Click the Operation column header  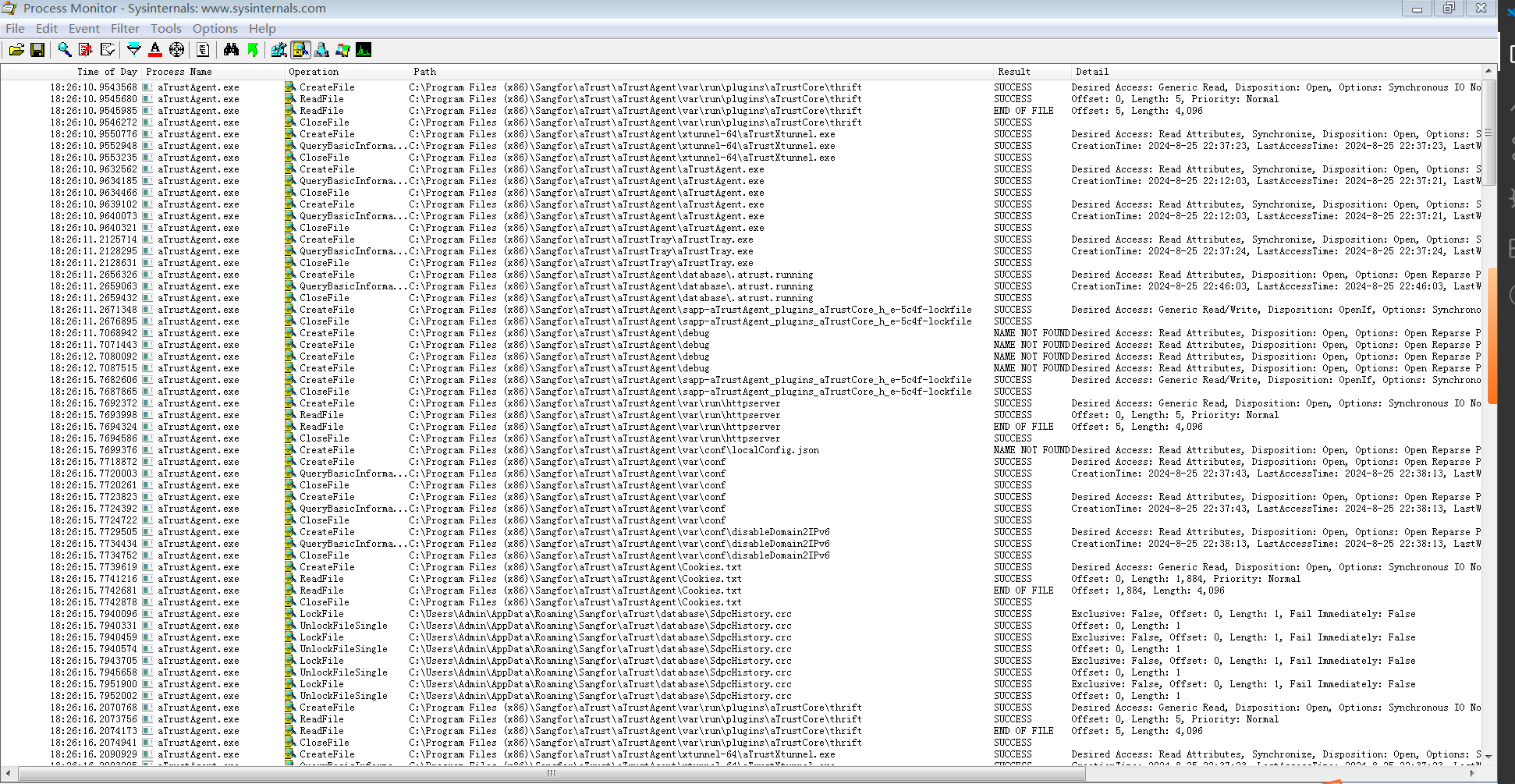point(346,72)
